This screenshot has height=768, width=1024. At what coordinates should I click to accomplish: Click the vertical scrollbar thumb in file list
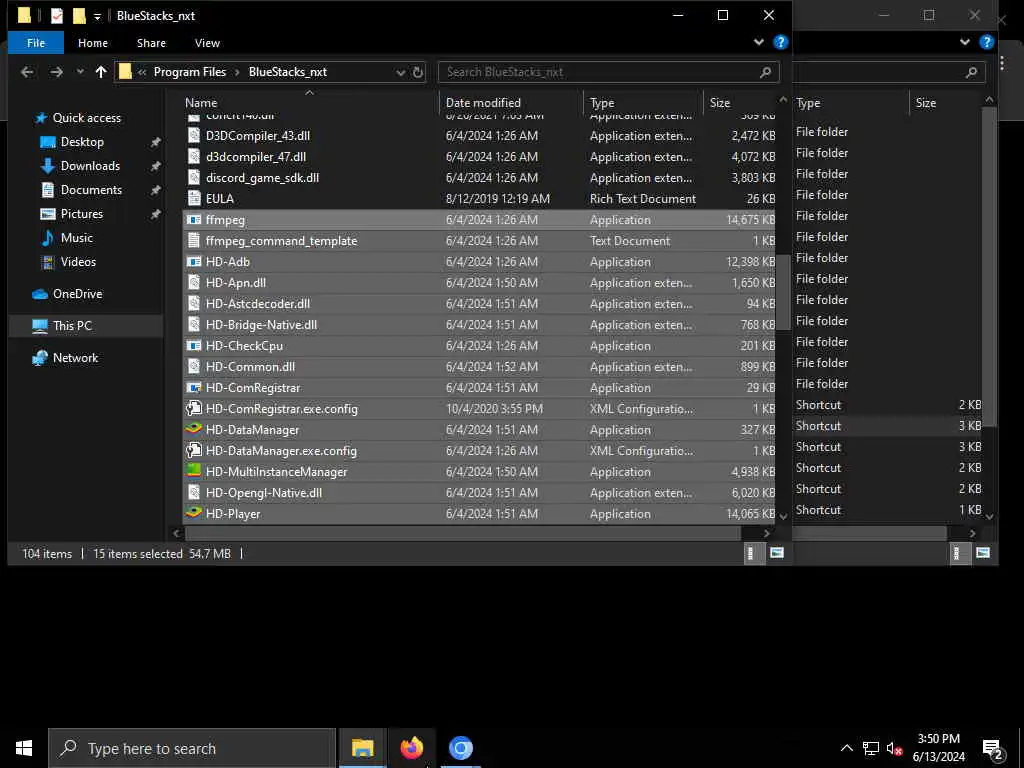click(x=783, y=291)
